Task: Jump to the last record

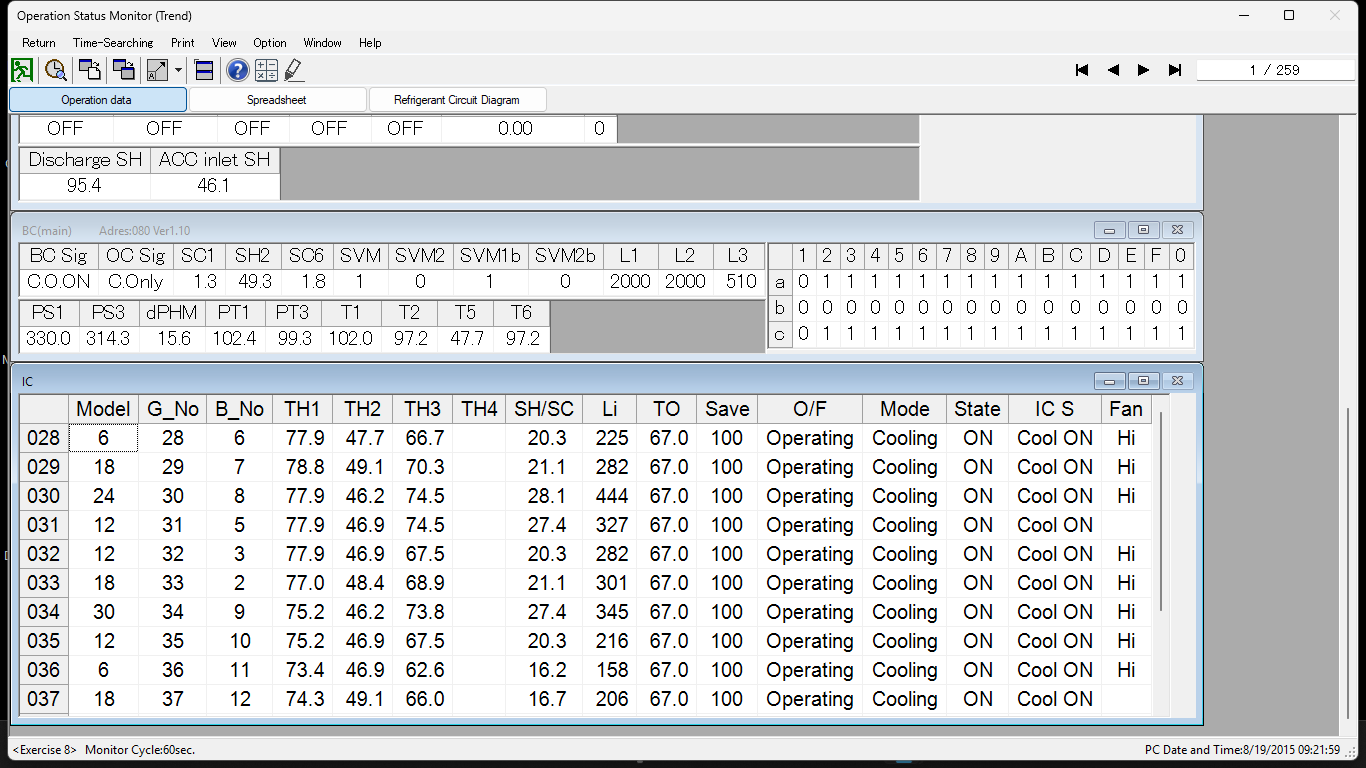Action: tap(1175, 70)
